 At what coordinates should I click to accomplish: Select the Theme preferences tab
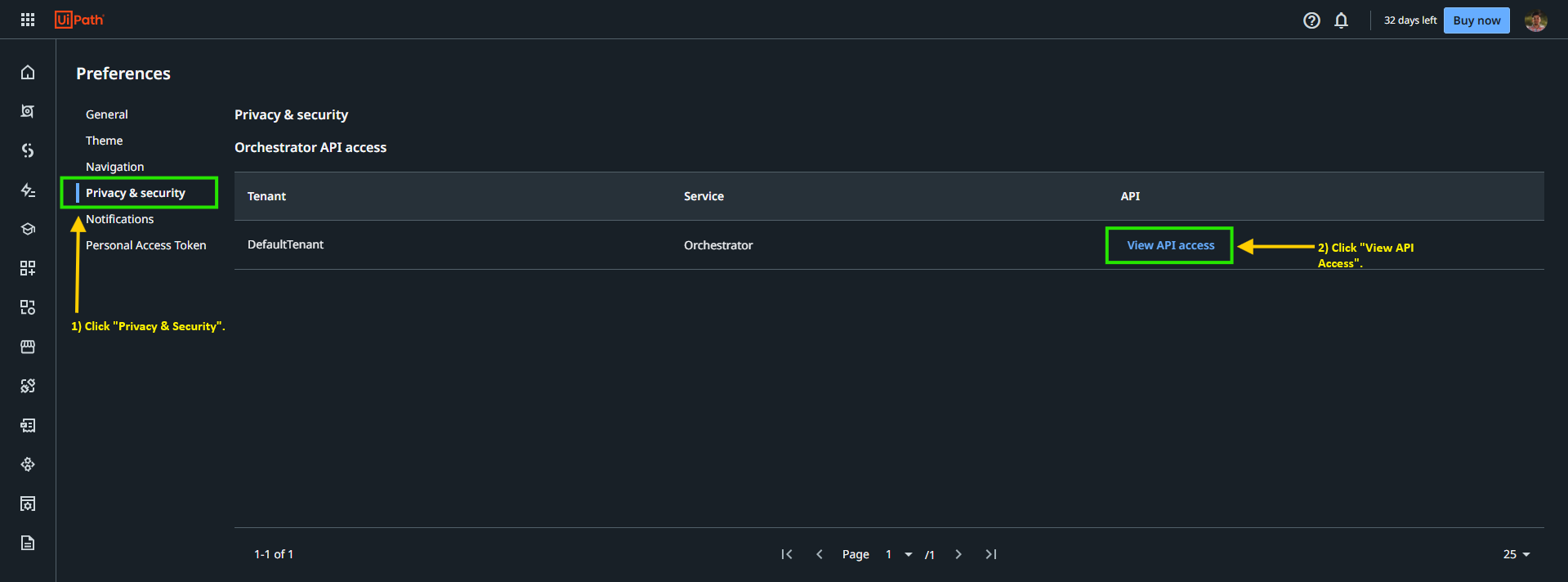coord(105,141)
